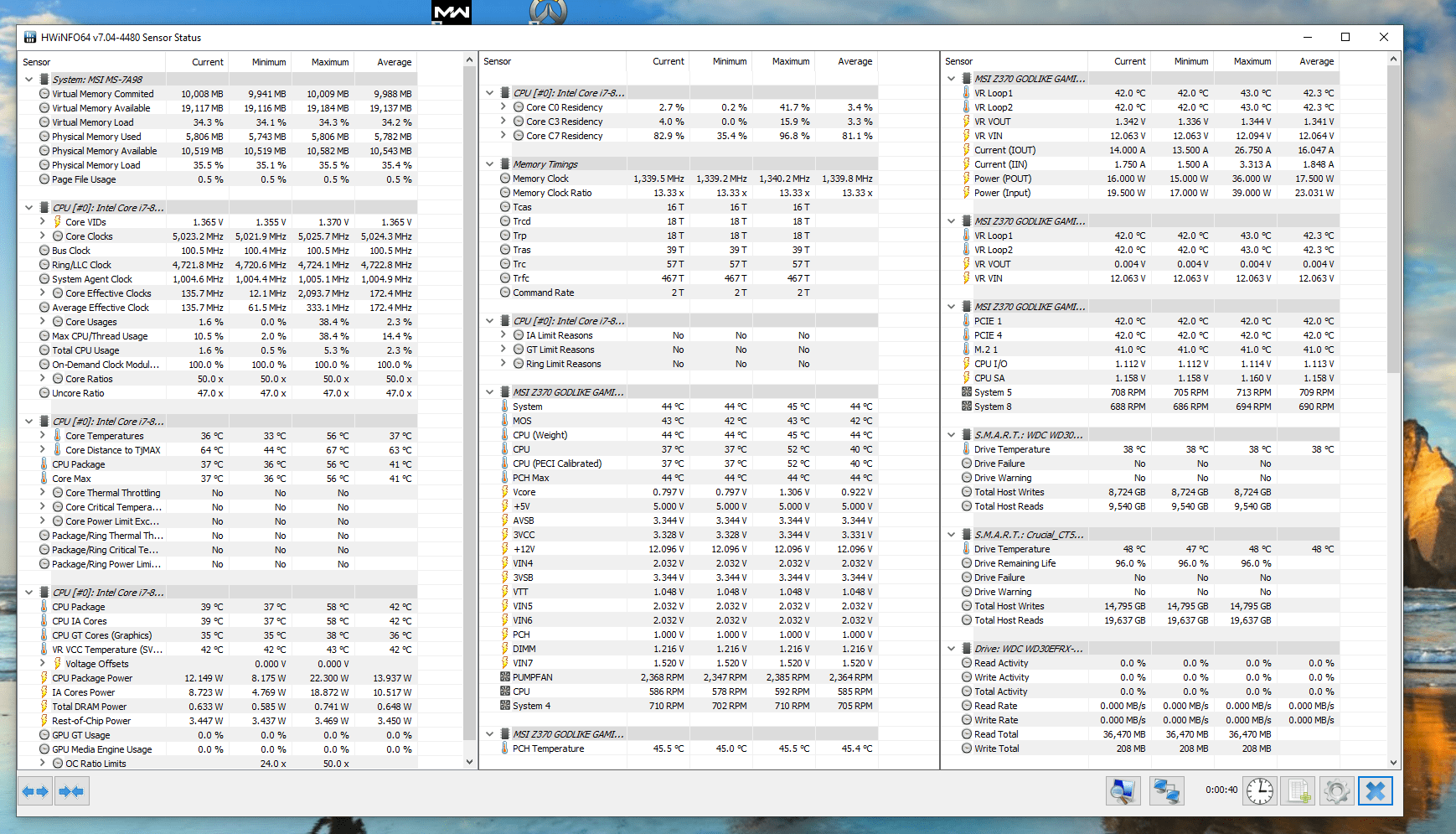Click the circle icon beside Memory Clock
This screenshot has height=834, width=1456.
505,179
